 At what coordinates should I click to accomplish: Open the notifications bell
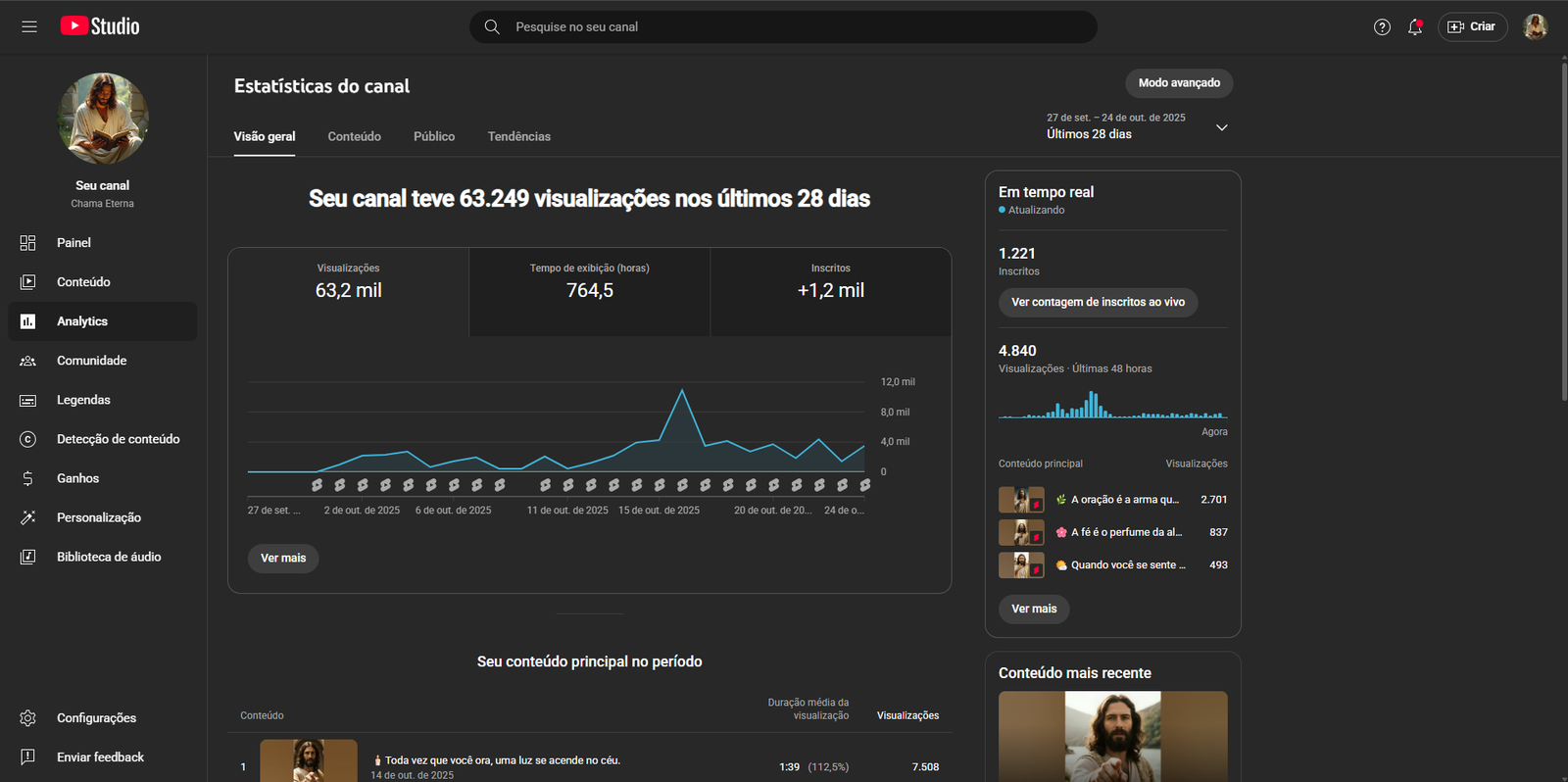click(1415, 27)
